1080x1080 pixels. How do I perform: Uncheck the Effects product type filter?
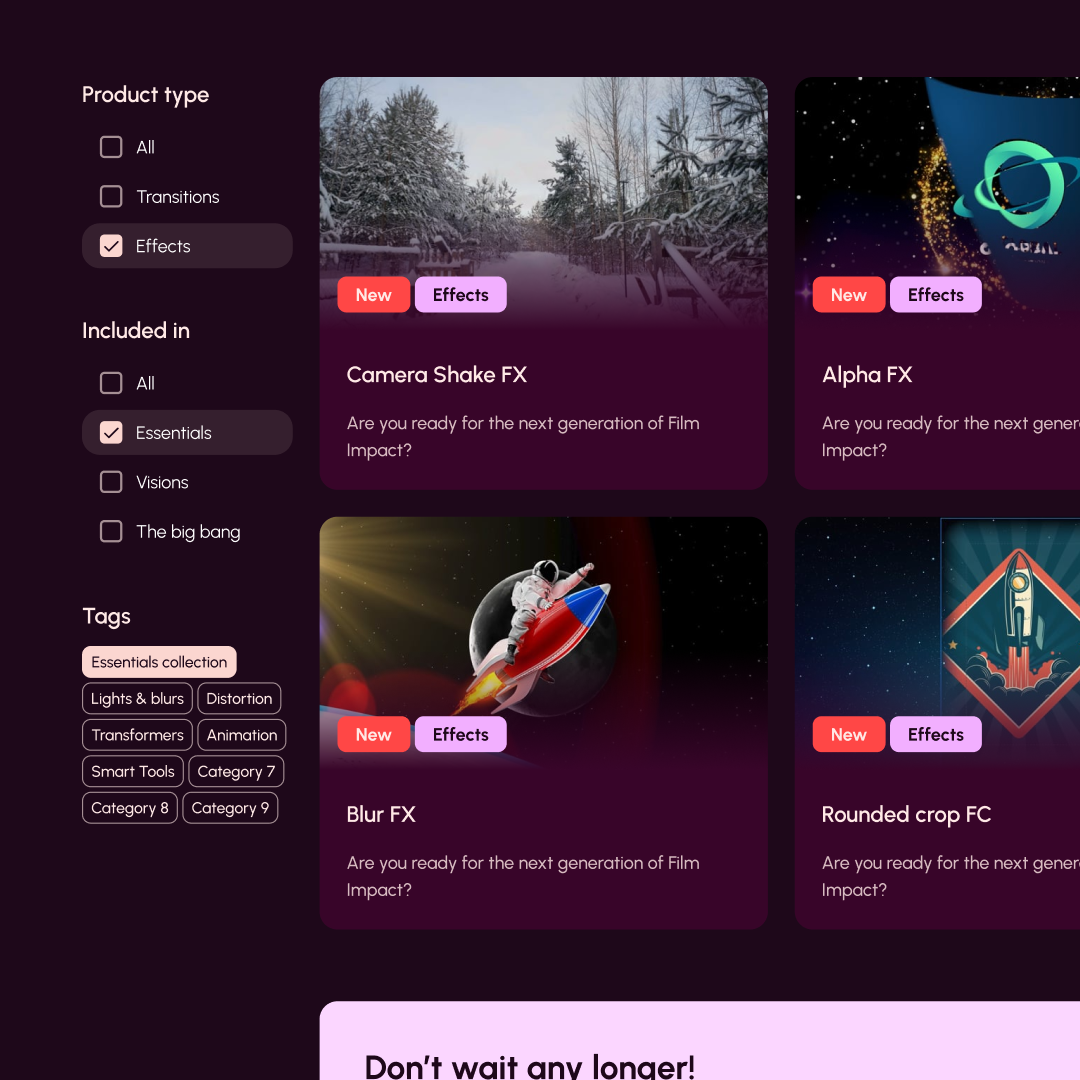[x=111, y=246]
